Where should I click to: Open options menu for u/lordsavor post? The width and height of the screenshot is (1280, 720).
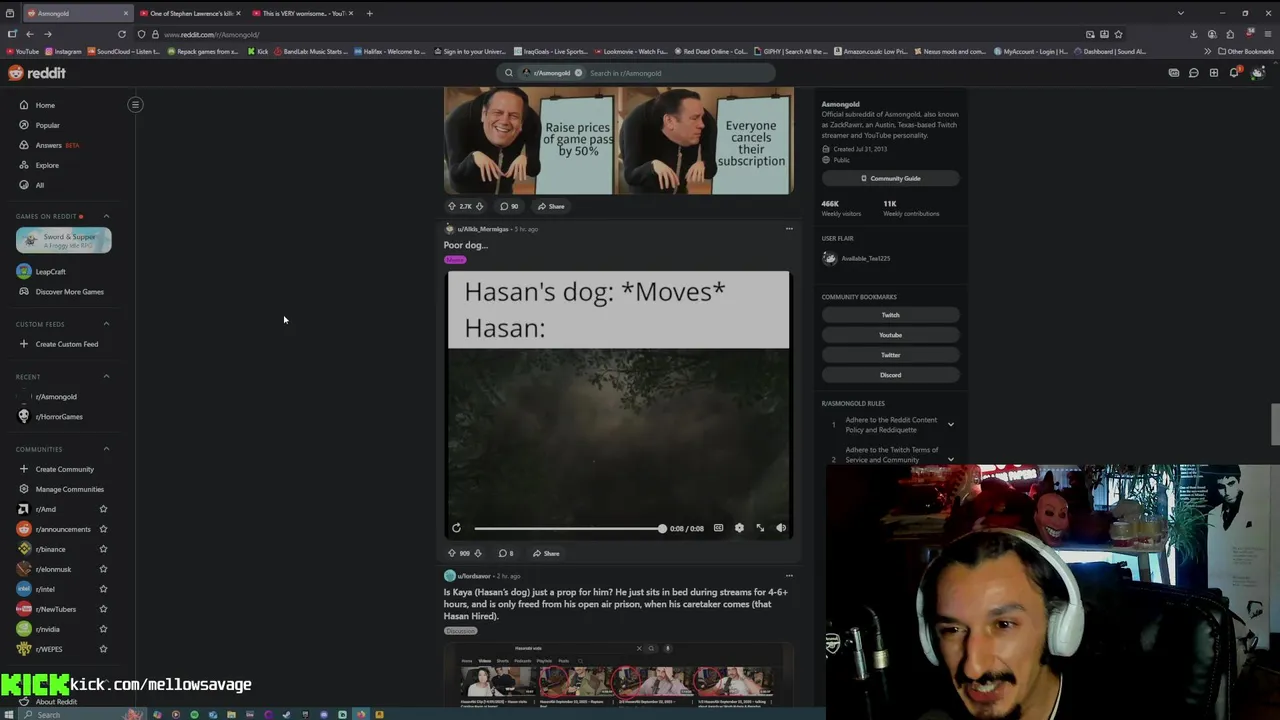(x=789, y=576)
